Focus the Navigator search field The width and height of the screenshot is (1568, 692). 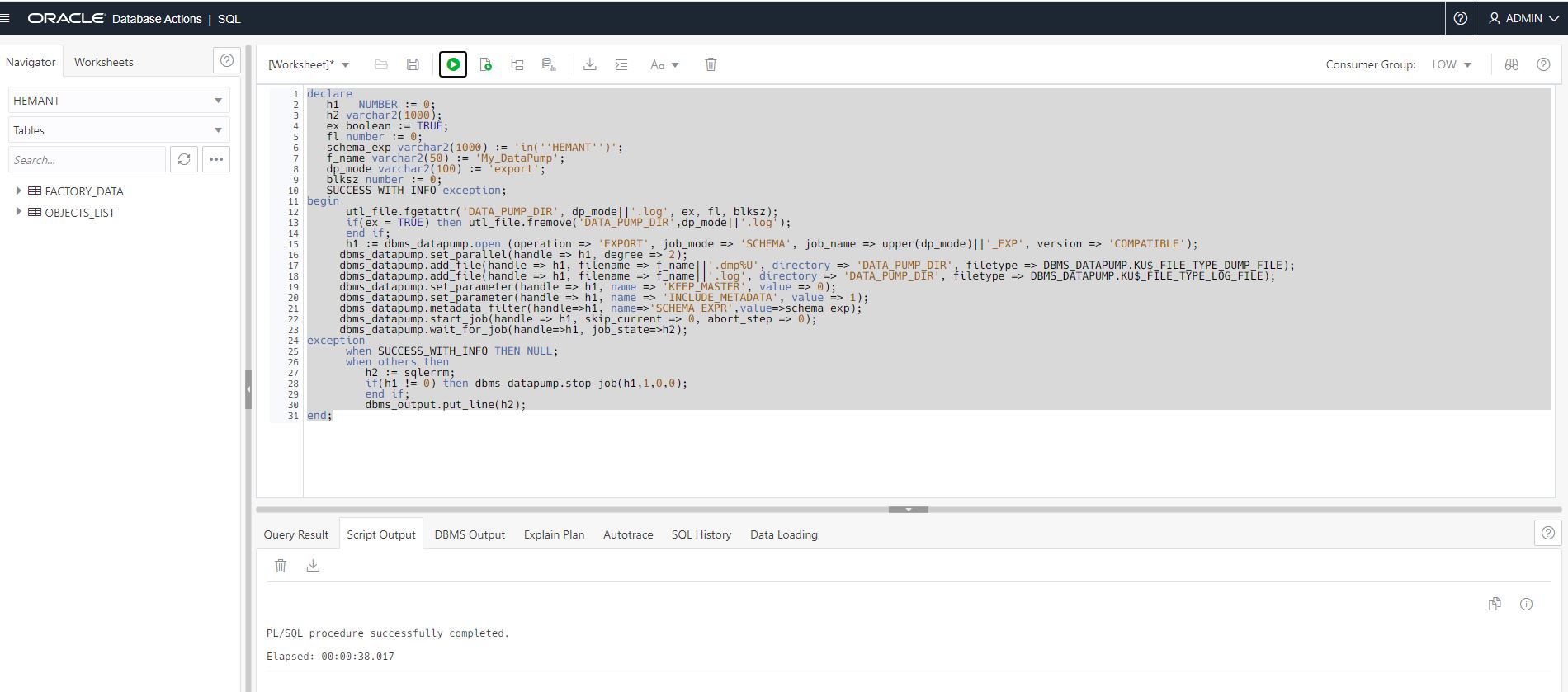(87, 160)
